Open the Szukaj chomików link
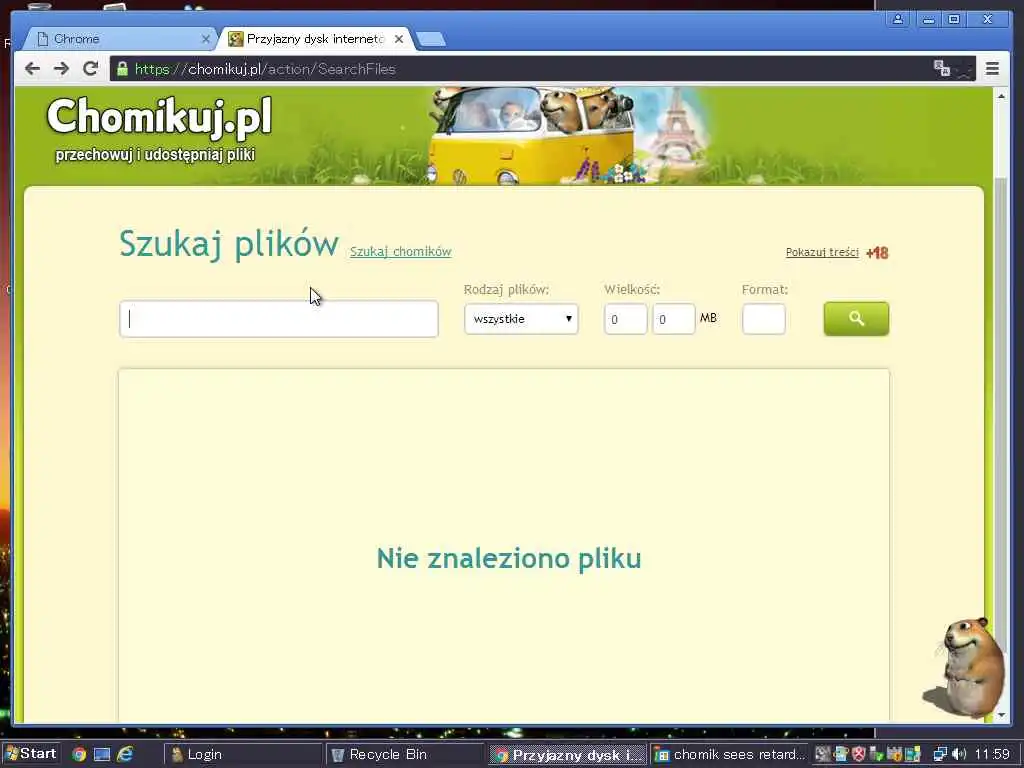The height and width of the screenshot is (768, 1024). 400,251
